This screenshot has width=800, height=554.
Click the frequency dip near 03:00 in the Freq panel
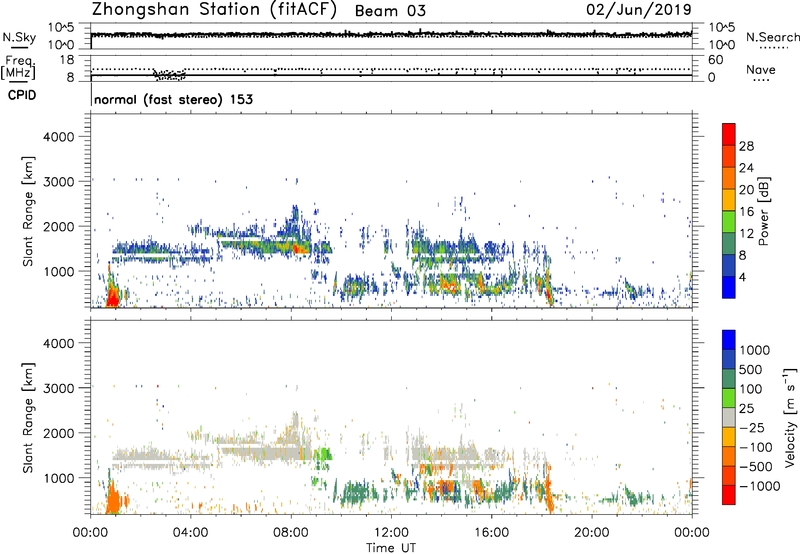pos(170,75)
